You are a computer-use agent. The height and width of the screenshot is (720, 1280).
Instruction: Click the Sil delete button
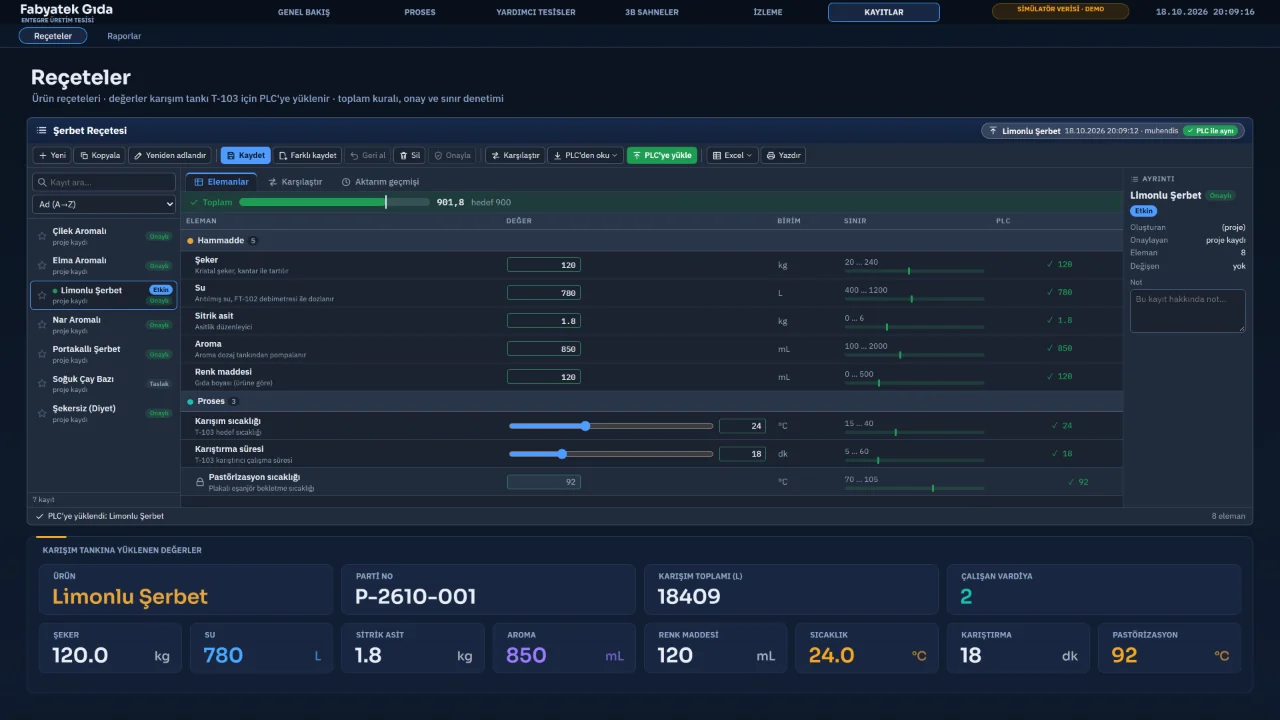[x=410, y=155]
